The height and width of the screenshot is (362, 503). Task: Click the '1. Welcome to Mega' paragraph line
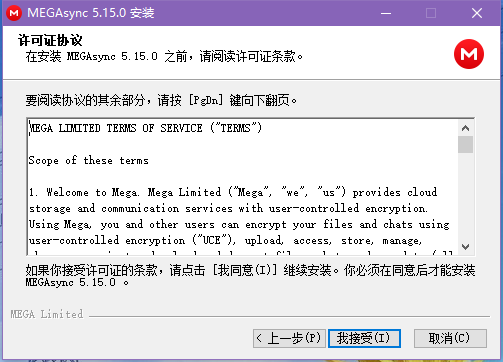(233, 192)
